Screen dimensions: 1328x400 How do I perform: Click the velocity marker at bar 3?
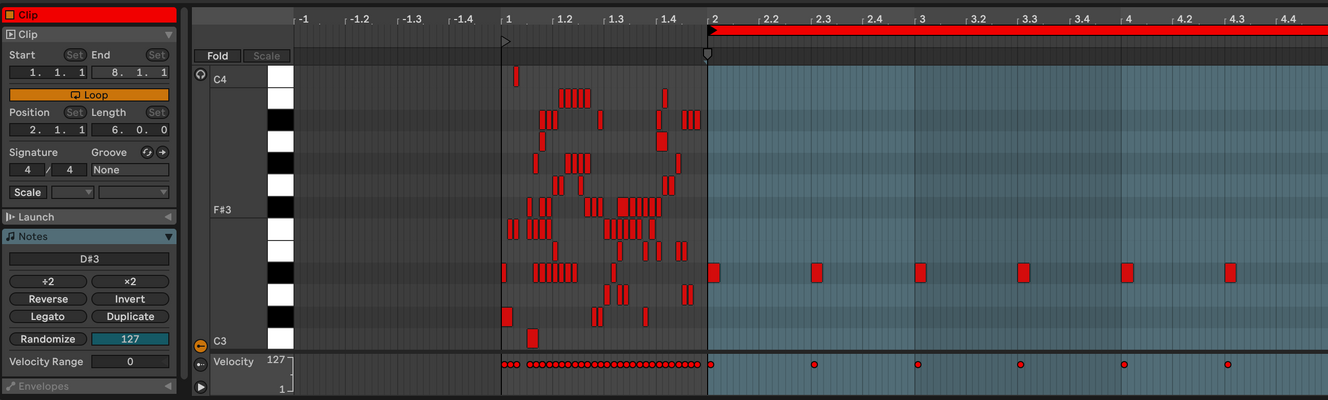click(x=917, y=365)
